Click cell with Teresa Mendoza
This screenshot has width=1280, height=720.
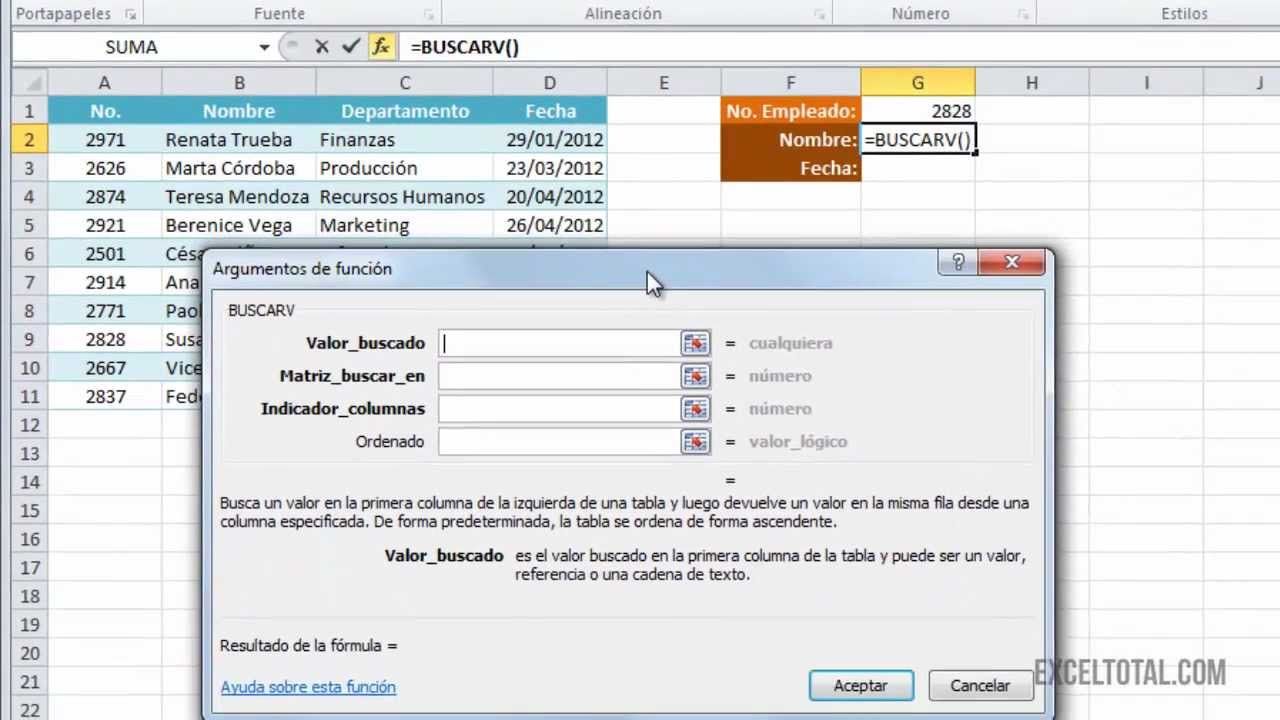(x=239, y=197)
